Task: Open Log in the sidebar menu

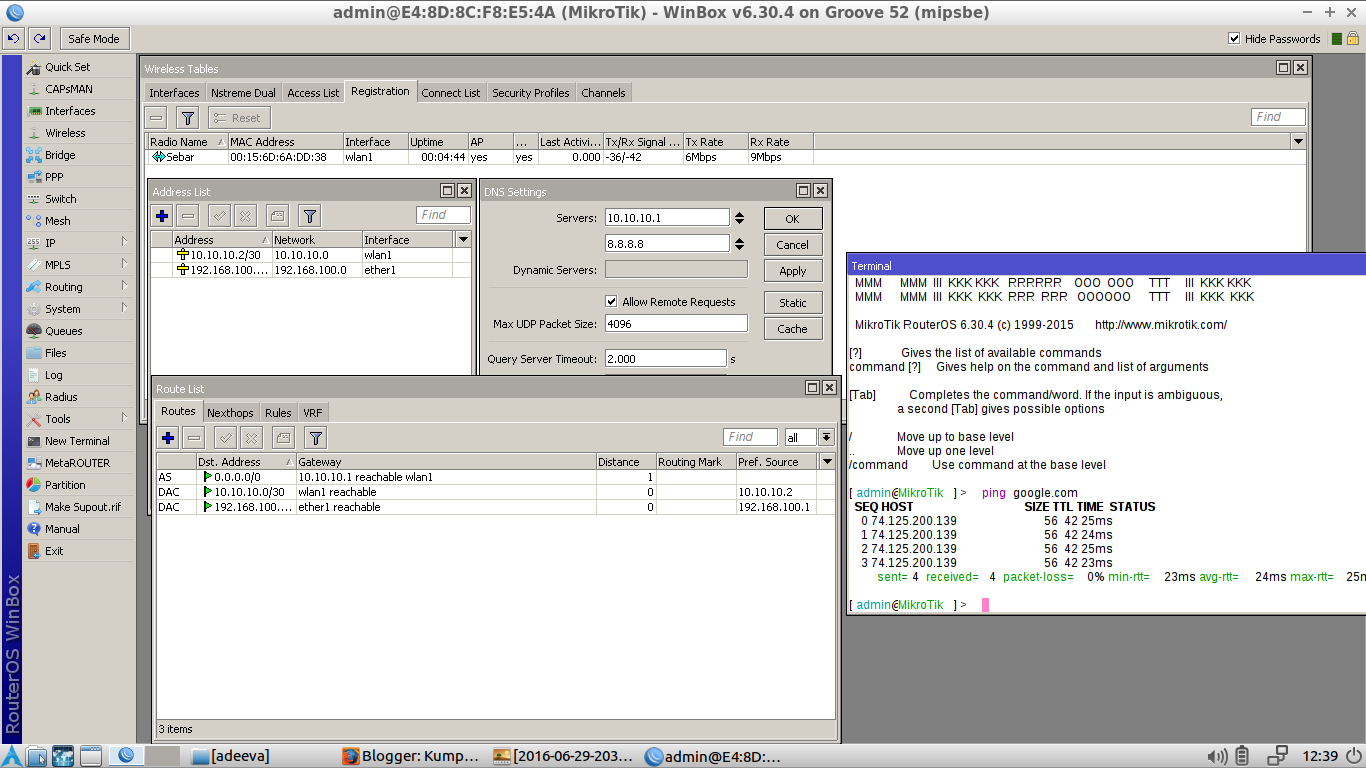Action: click(53, 375)
